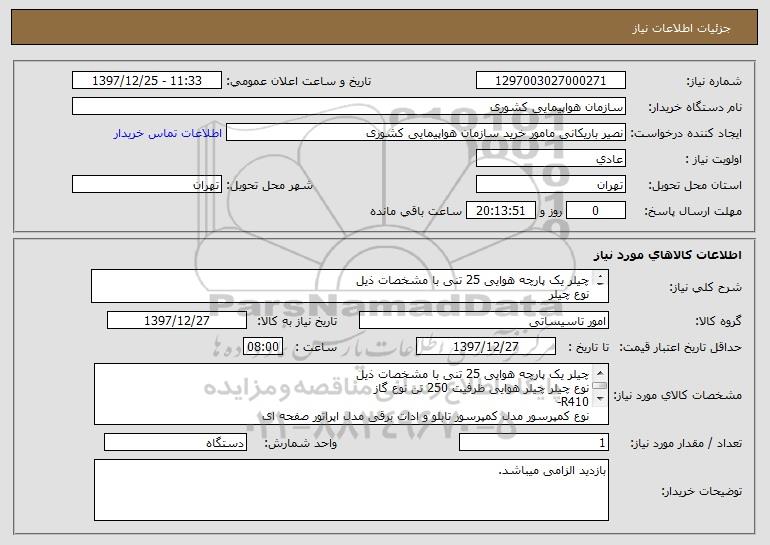Click the label تعداد / مقدار مورد نیاز

(x=686, y=443)
